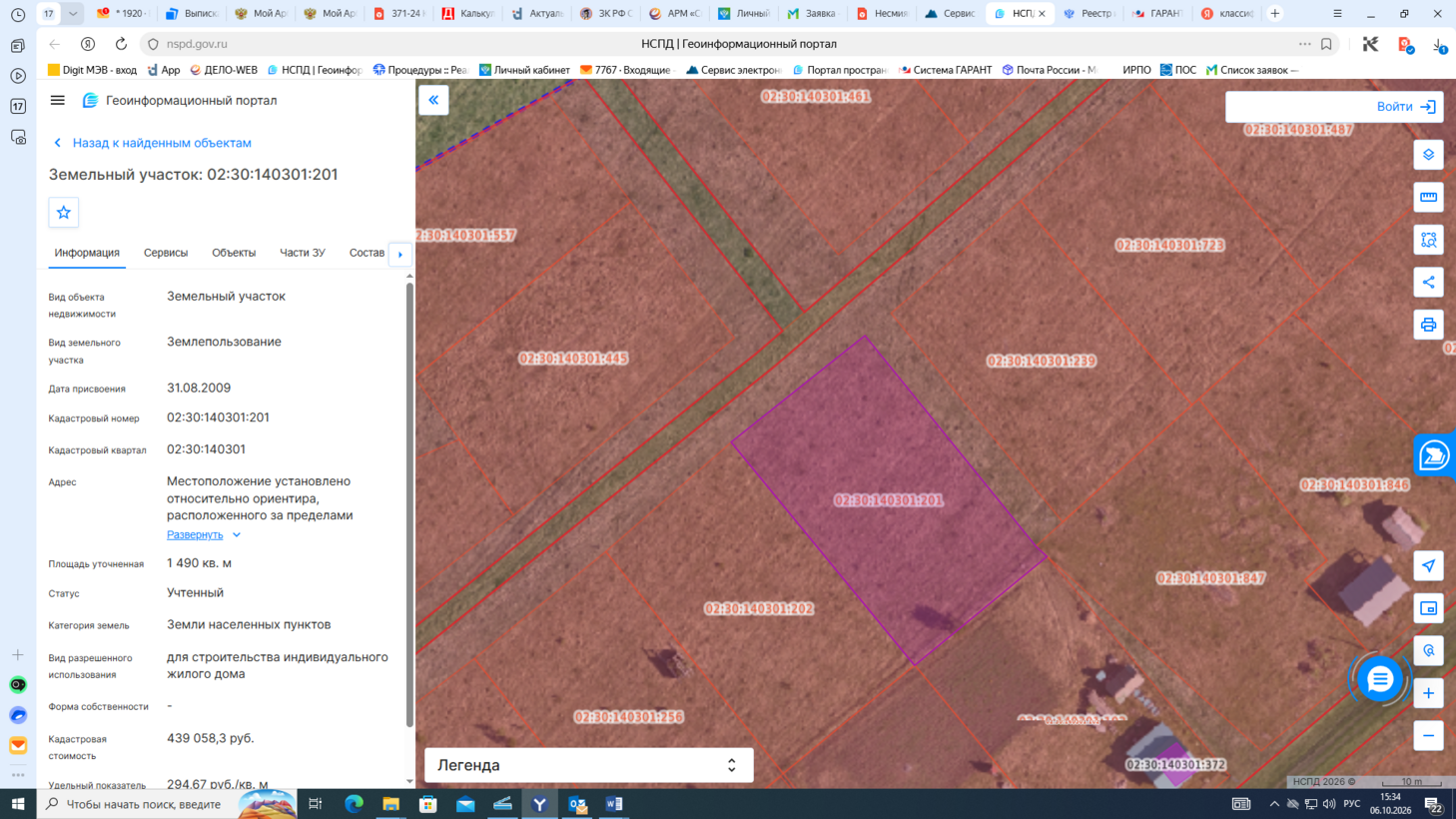Viewport: 1456px width, 819px height.
Task: Add parcel to favorites with star icon
Action: pyautogui.click(x=64, y=212)
